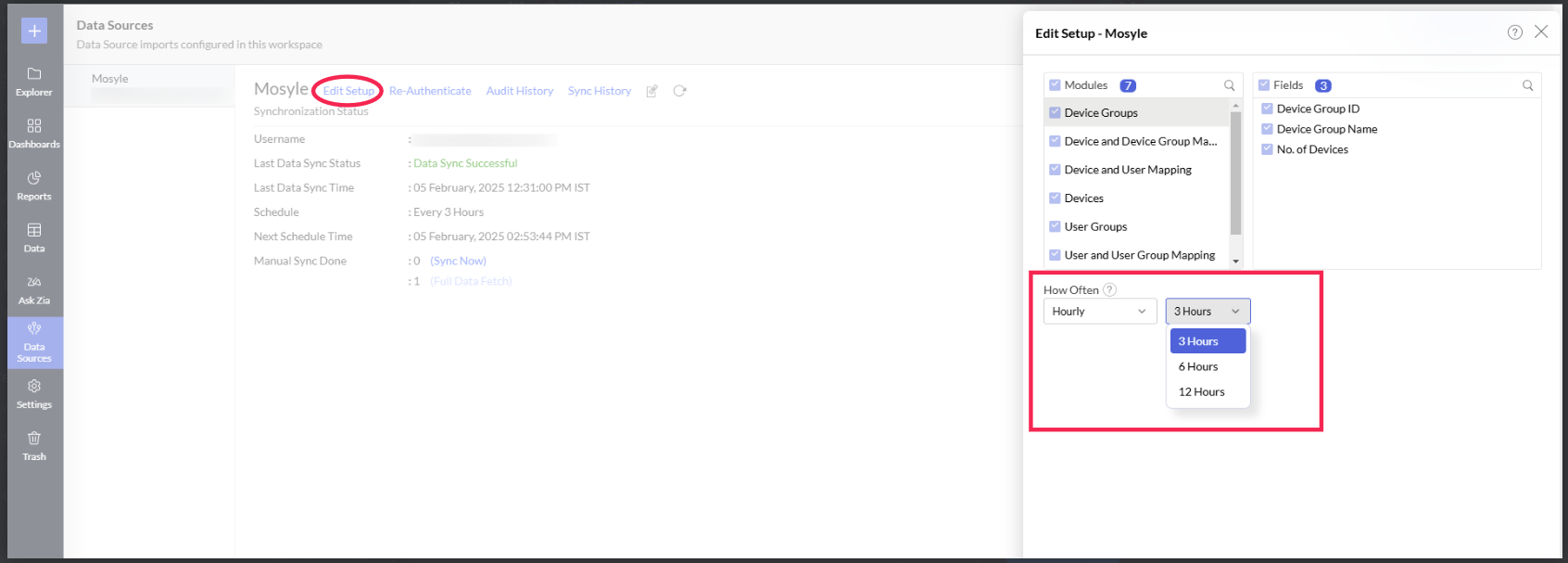Close the Edit Setup panel
The height and width of the screenshot is (563, 1568).
[x=1541, y=32]
